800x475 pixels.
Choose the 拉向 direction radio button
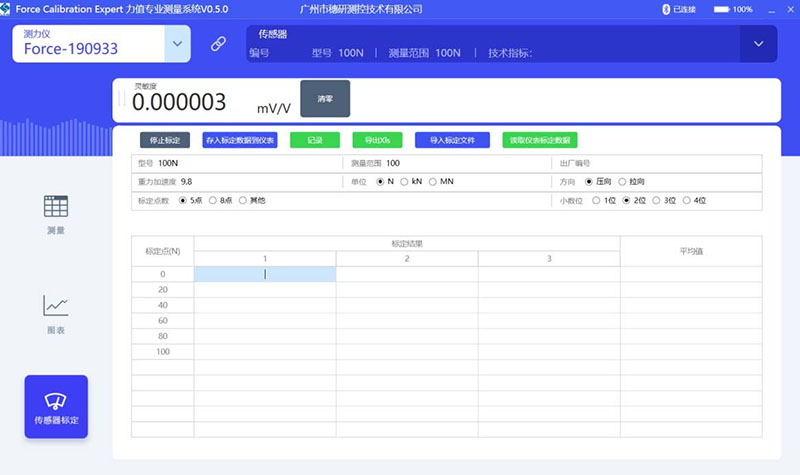622,182
